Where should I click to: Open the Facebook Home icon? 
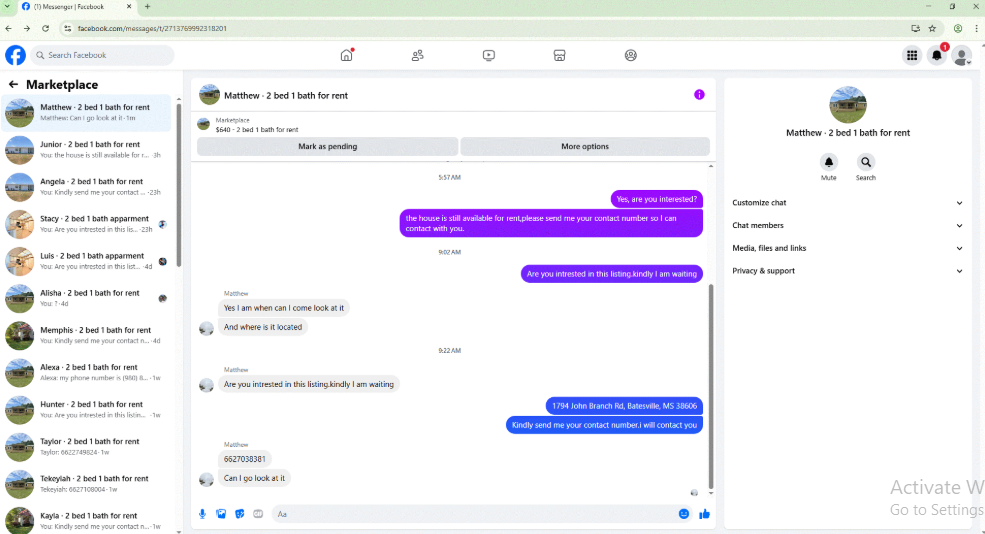[x=346, y=55]
